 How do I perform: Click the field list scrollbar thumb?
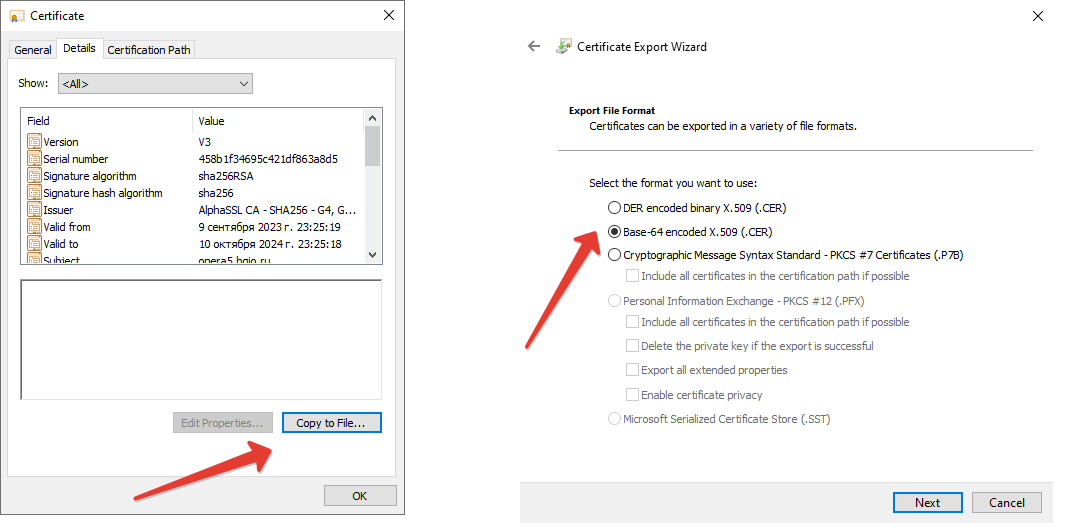point(373,146)
